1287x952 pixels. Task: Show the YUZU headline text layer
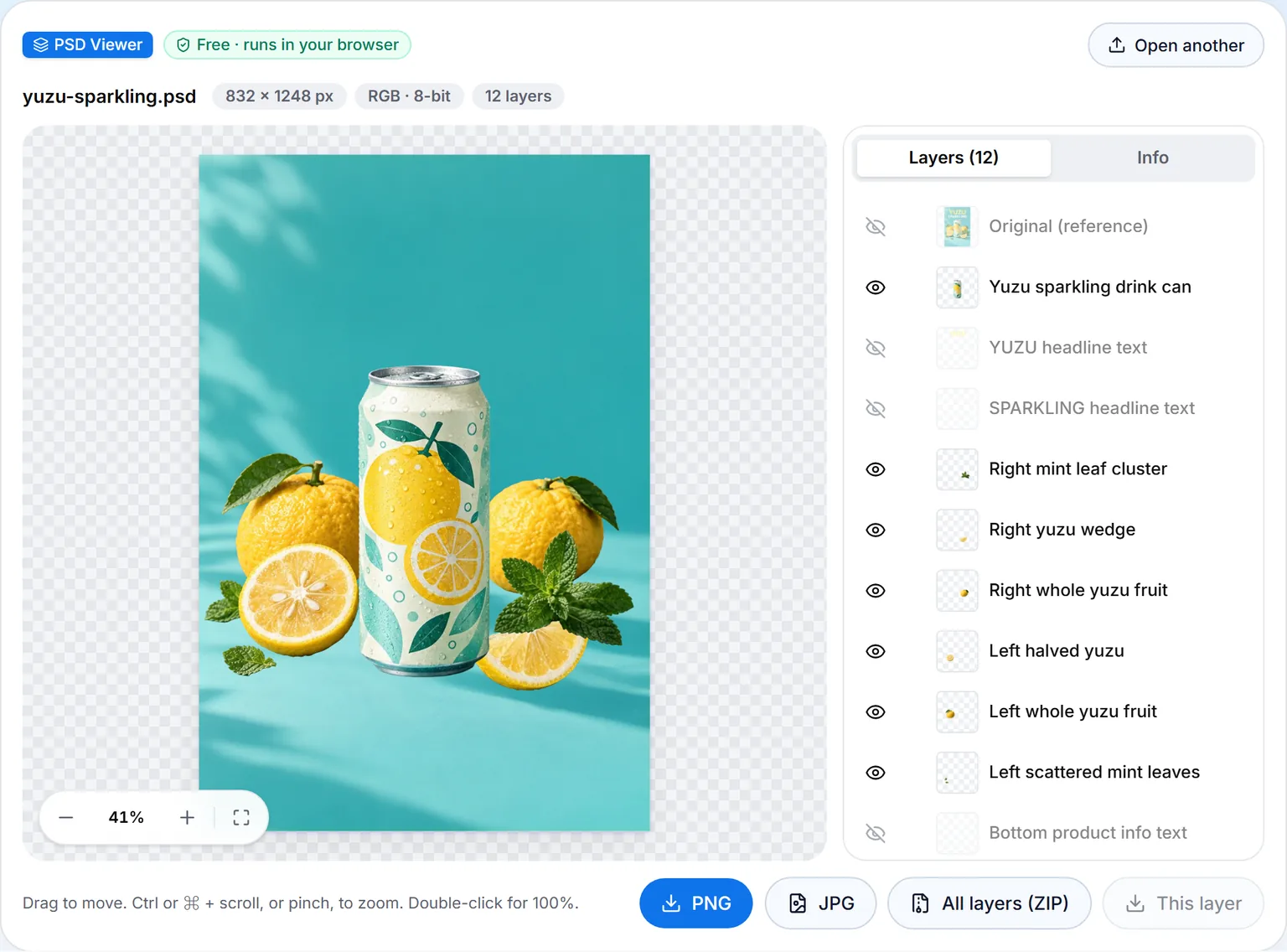[876, 348]
